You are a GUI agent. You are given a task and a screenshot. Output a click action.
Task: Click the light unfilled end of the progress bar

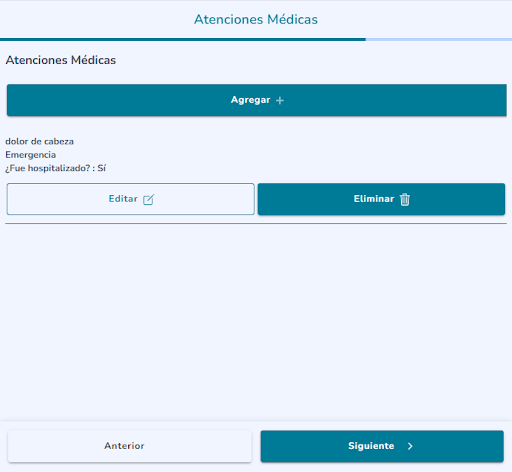439,39
